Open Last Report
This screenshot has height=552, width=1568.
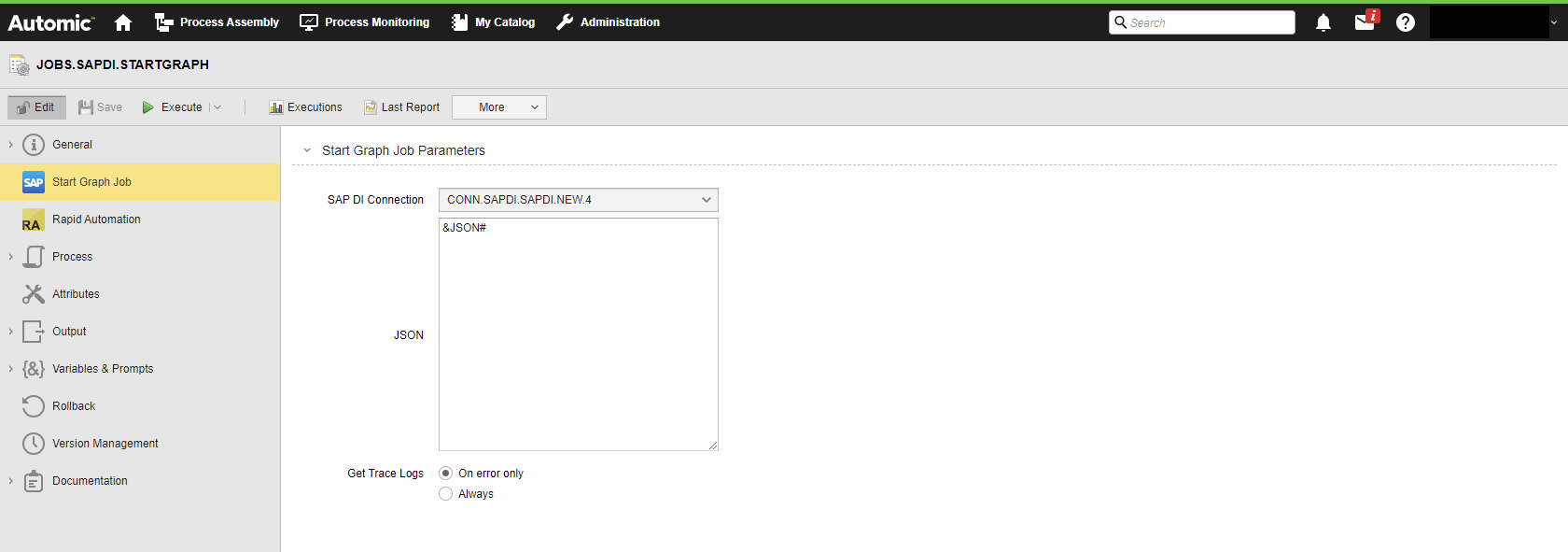401,107
